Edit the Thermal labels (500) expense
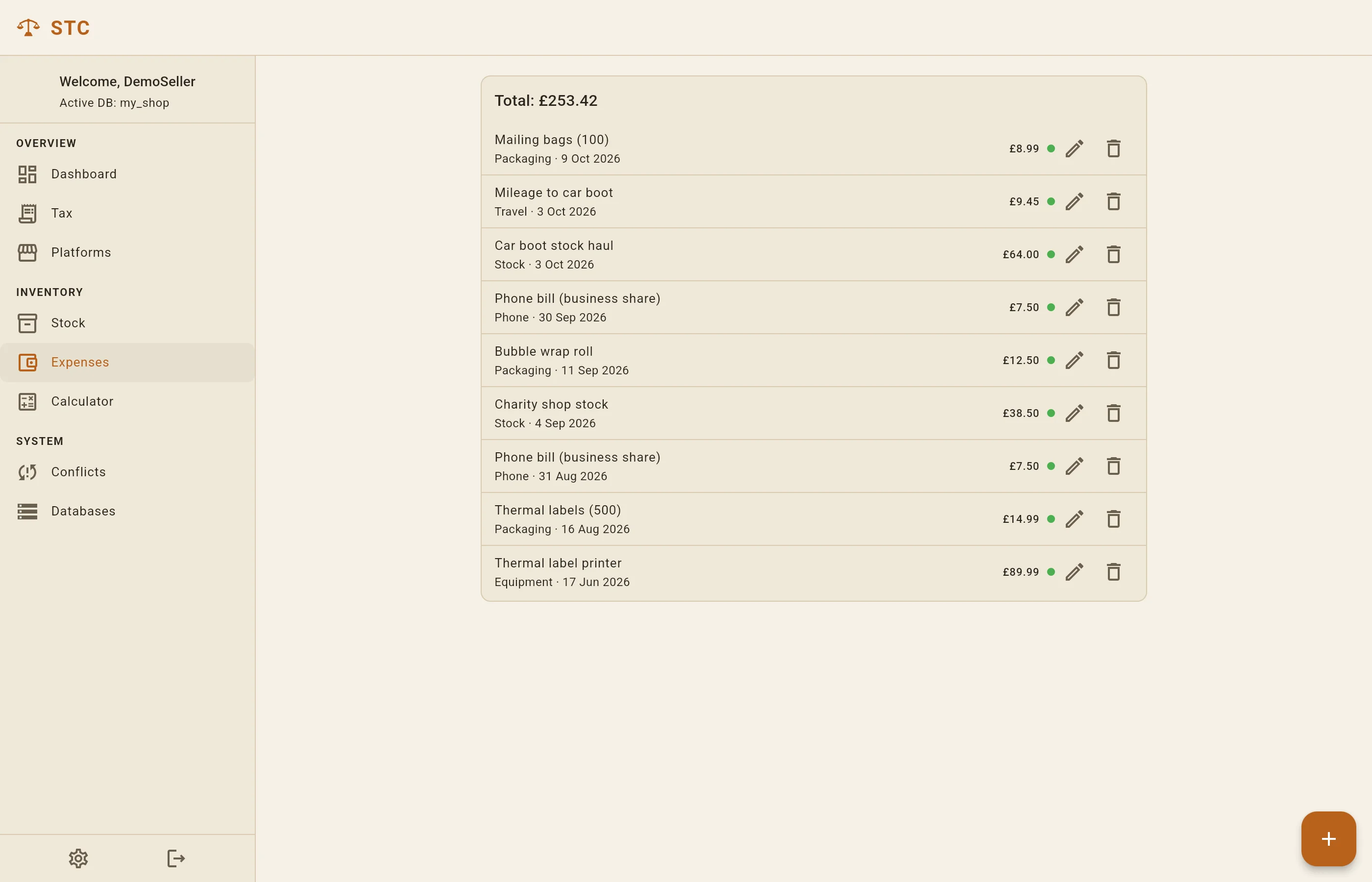This screenshot has width=1372, height=882. point(1074,519)
